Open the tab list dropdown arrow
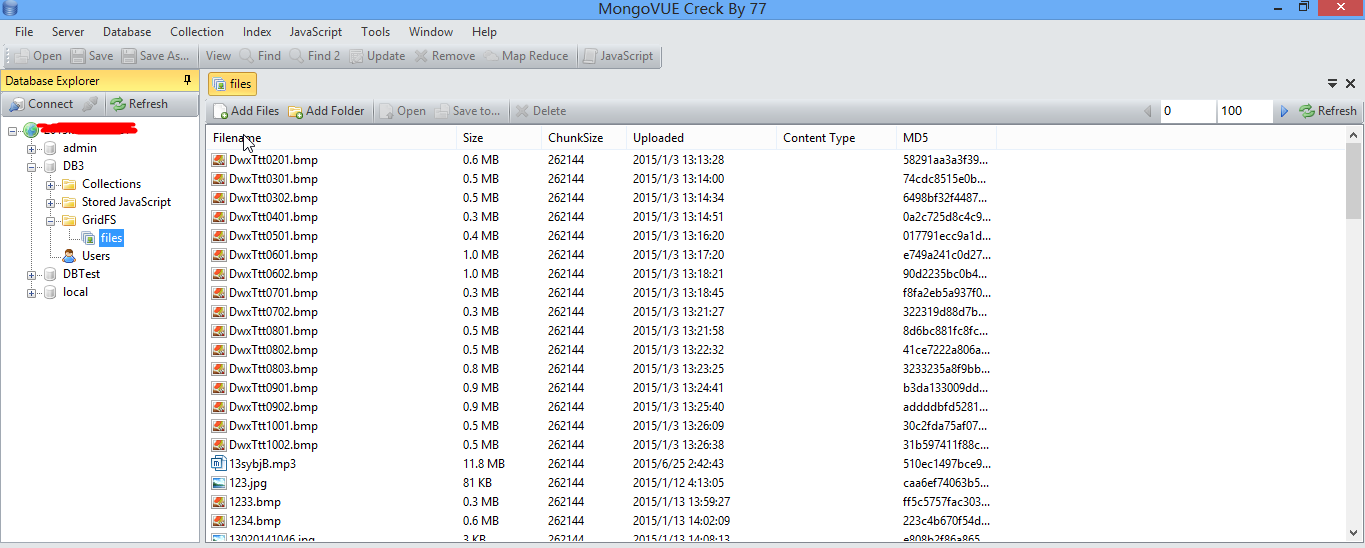Viewport: 1365px width, 548px height. click(x=1333, y=84)
